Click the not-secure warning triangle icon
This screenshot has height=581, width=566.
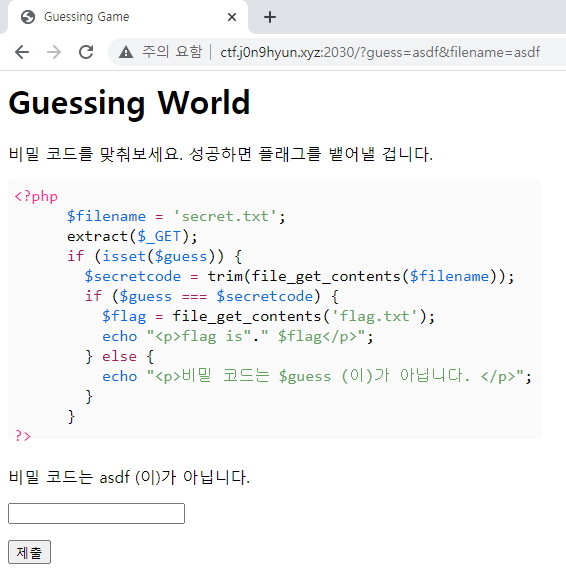click(126, 52)
